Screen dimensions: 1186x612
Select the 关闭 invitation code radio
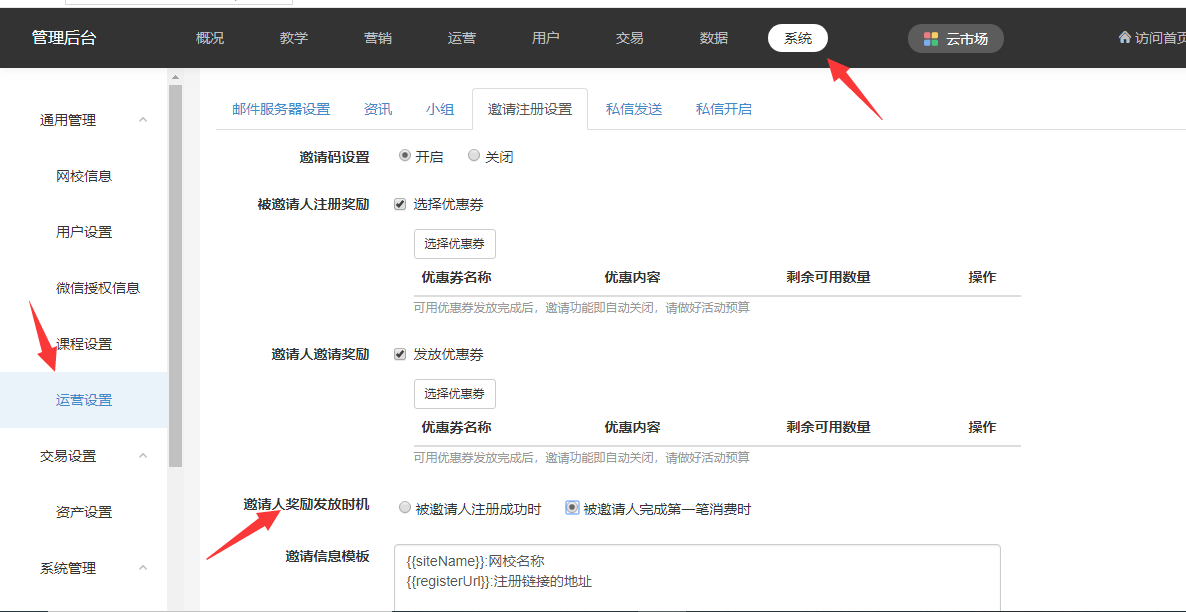coord(474,156)
